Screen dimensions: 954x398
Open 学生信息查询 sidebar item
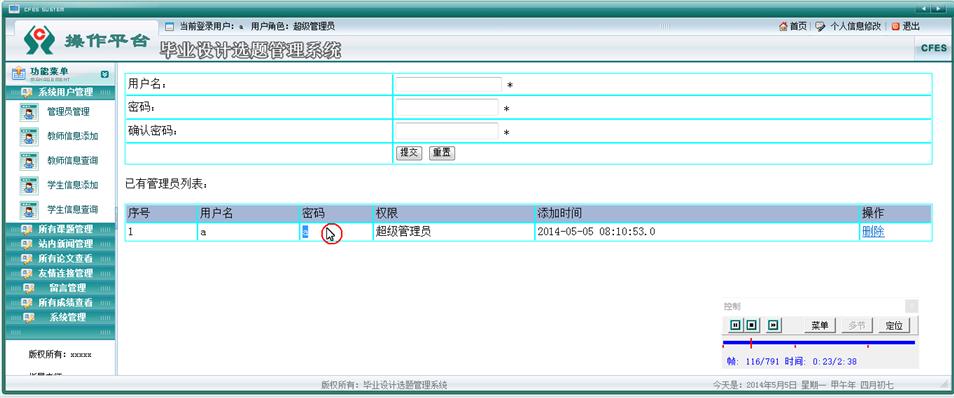72,209
